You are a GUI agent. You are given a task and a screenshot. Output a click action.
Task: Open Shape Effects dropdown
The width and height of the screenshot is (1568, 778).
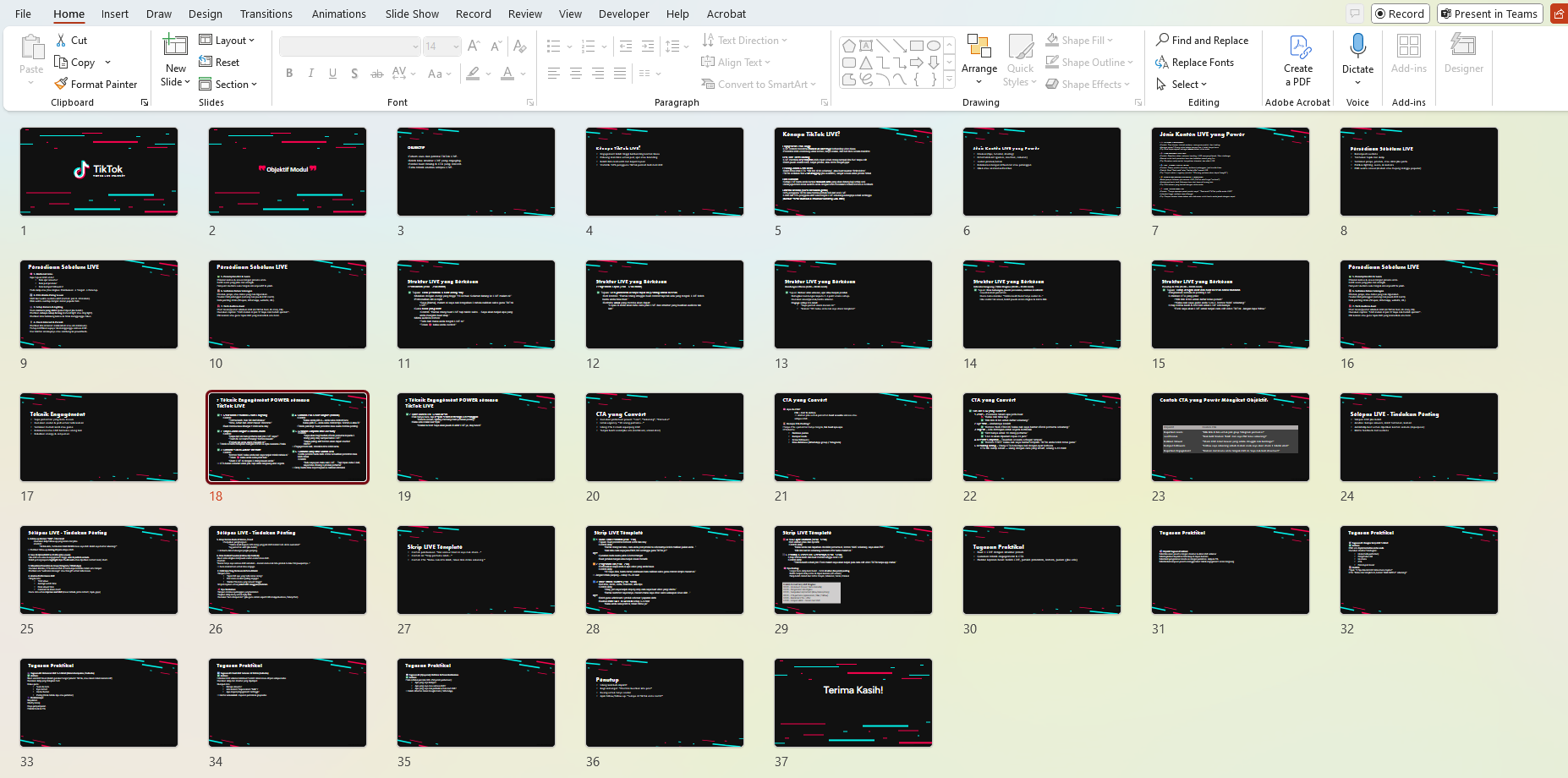click(1088, 84)
